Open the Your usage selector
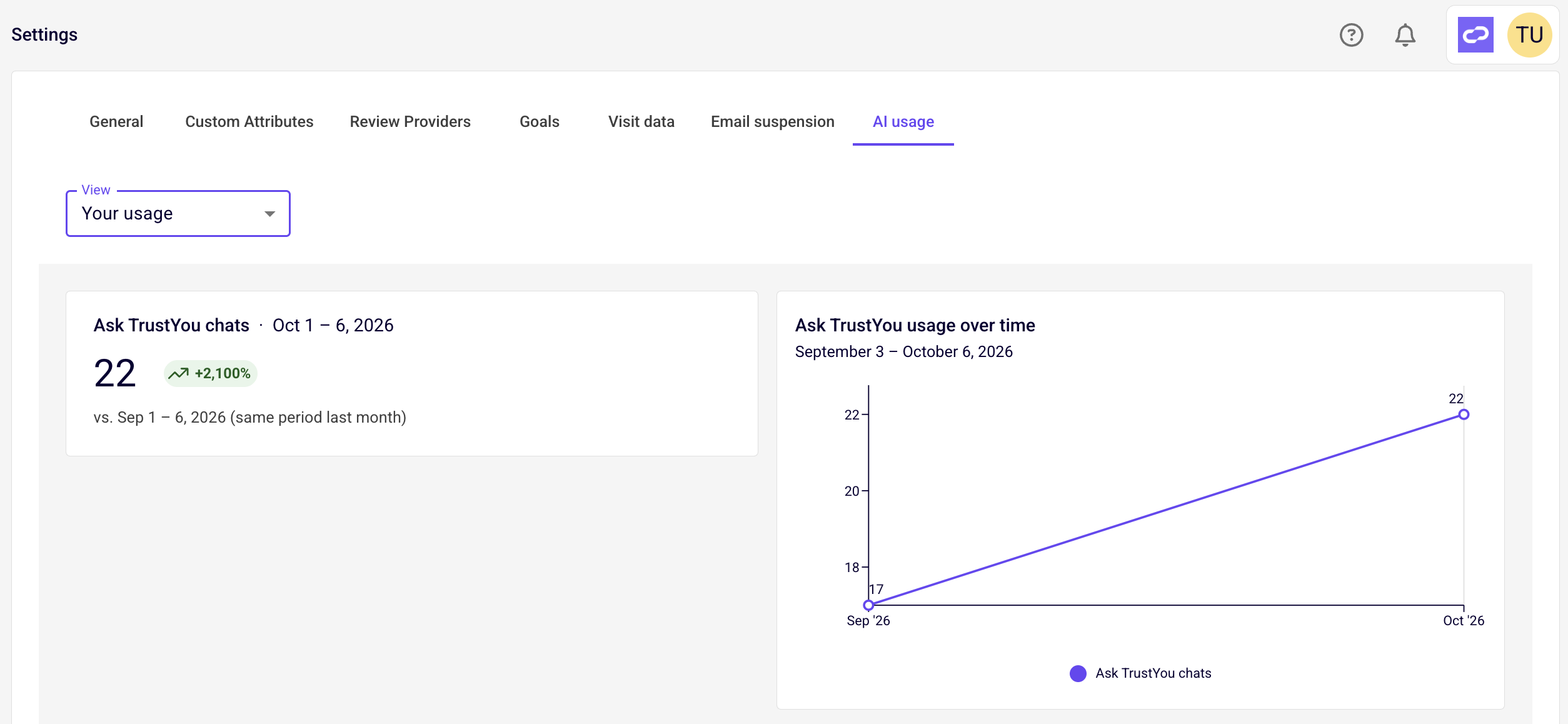This screenshot has width=1568, height=724. pyautogui.click(x=178, y=214)
